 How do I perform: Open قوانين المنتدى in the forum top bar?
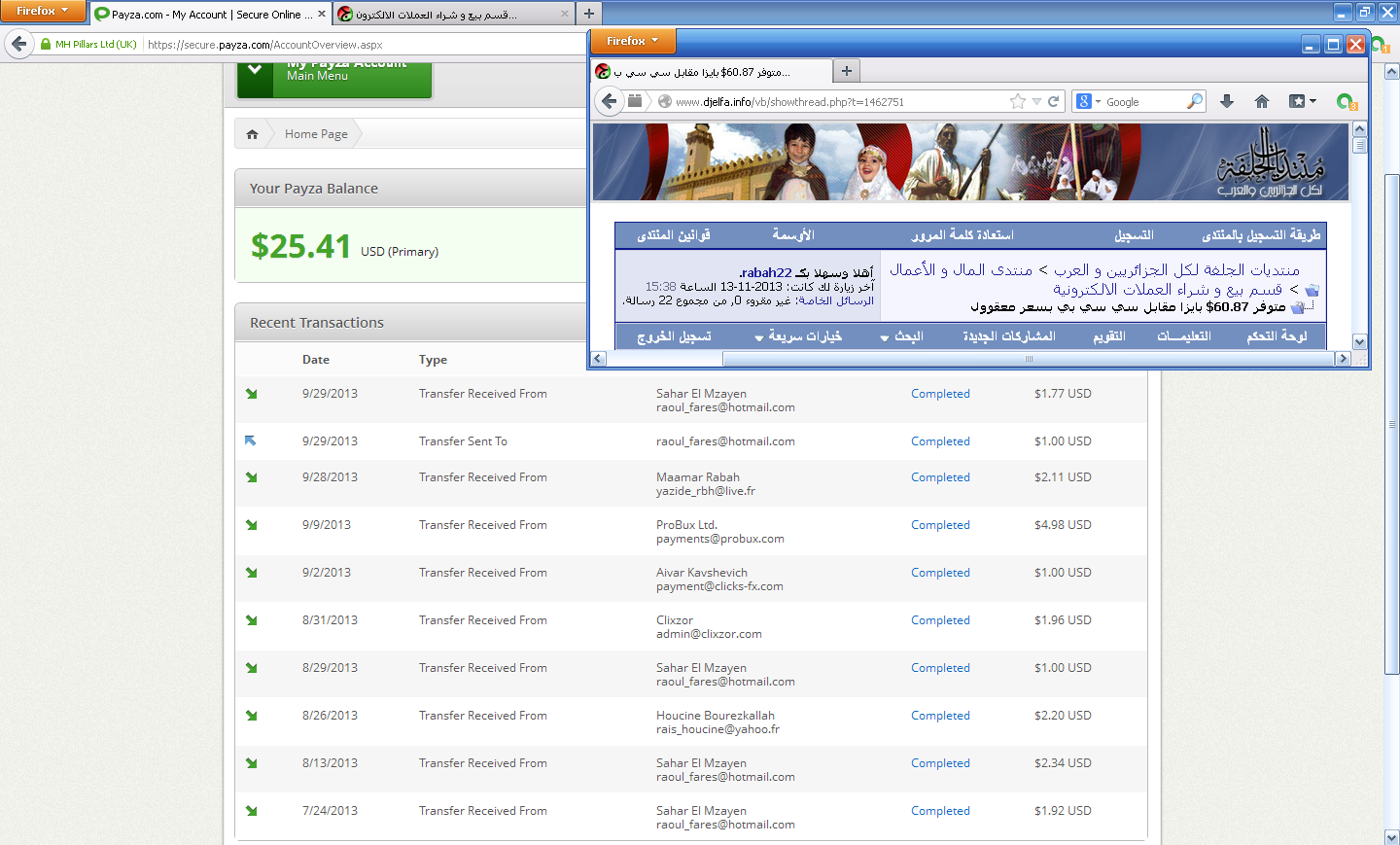(x=674, y=235)
